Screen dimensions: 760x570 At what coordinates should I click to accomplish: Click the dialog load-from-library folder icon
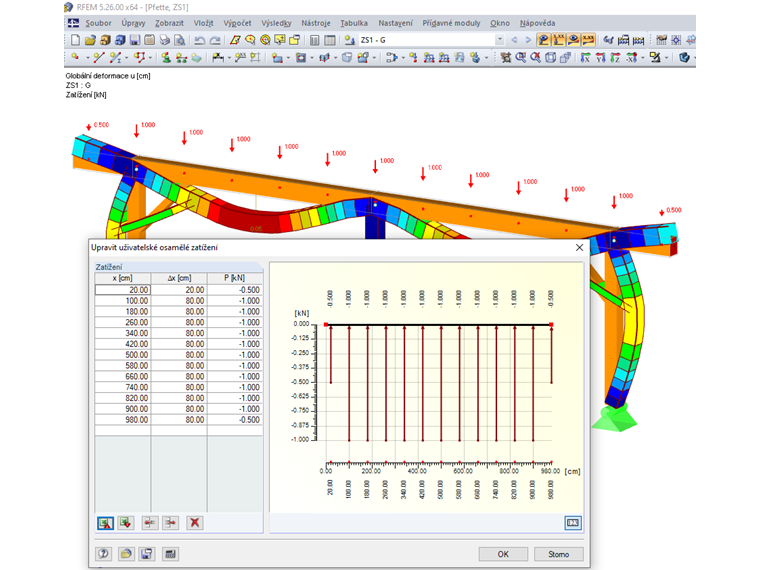[126, 554]
